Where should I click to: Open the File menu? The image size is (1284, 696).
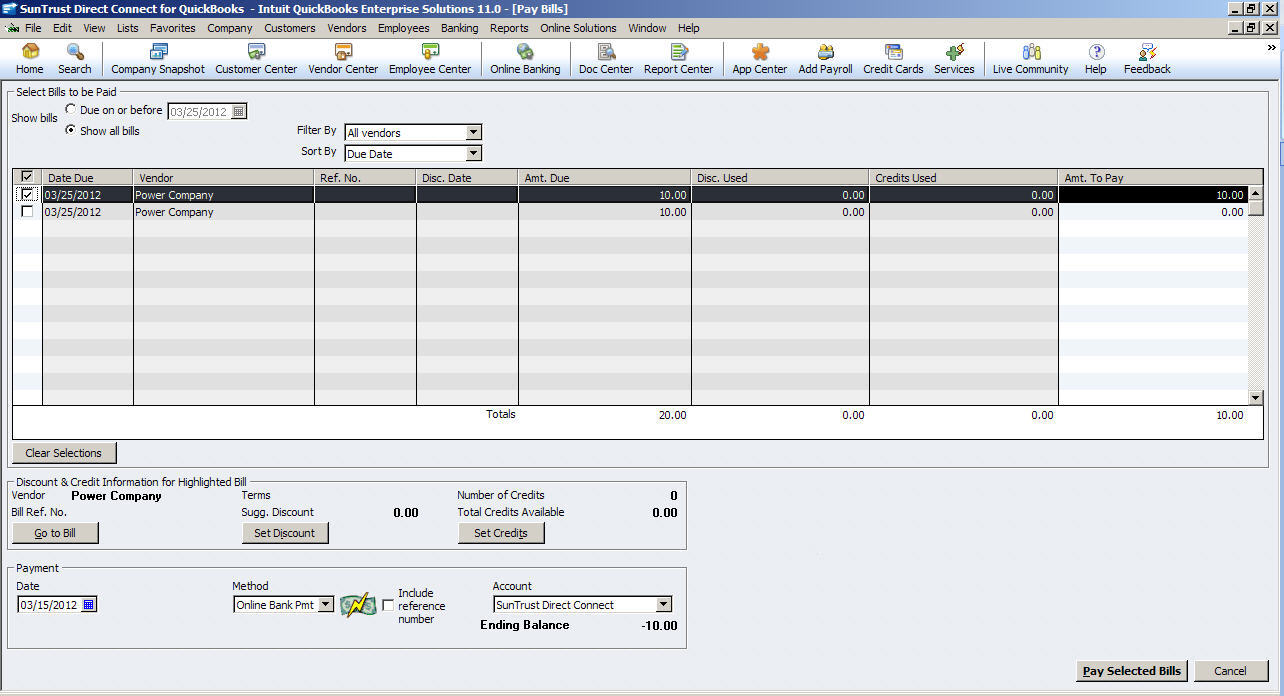[x=33, y=28]
